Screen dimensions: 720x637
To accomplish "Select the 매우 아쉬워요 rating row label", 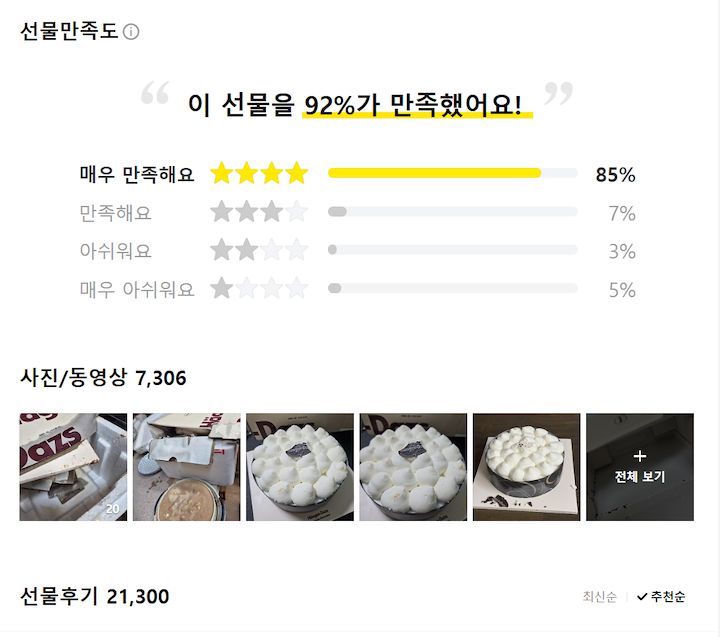I will tap(137, 290).
